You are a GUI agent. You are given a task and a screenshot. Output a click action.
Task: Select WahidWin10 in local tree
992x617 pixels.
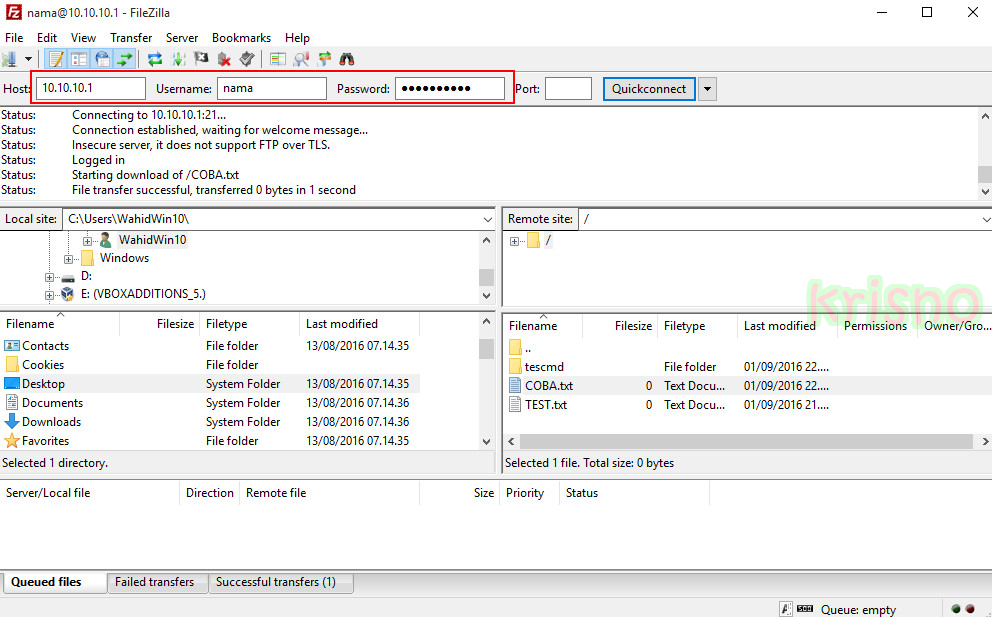152,240
